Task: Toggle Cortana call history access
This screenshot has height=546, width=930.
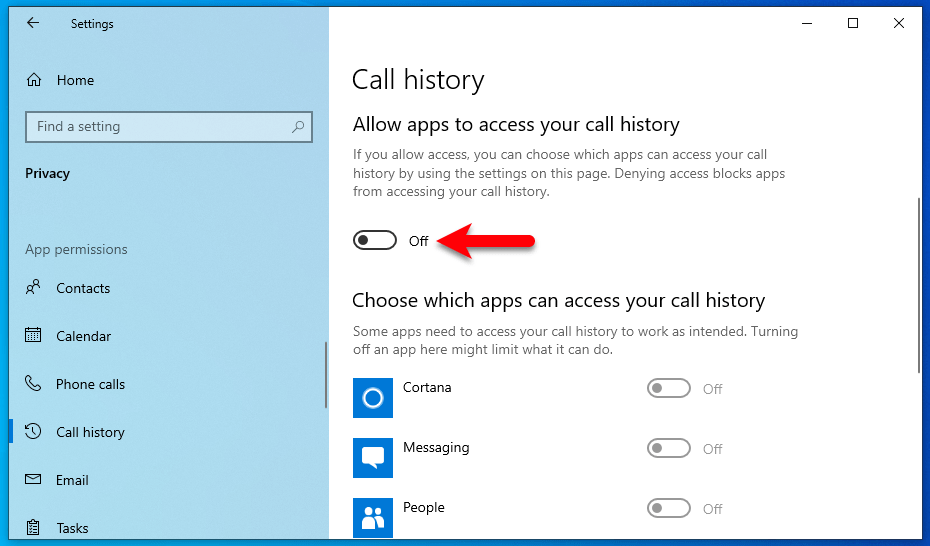Action: click(668, 388)
